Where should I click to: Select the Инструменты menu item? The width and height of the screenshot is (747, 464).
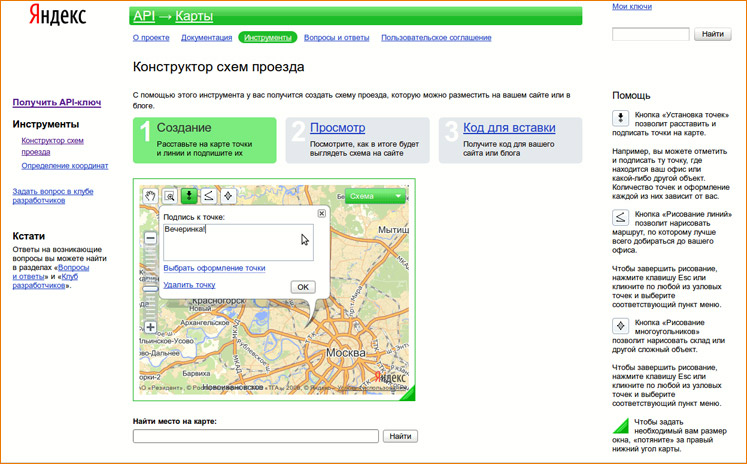pos(268,38)
